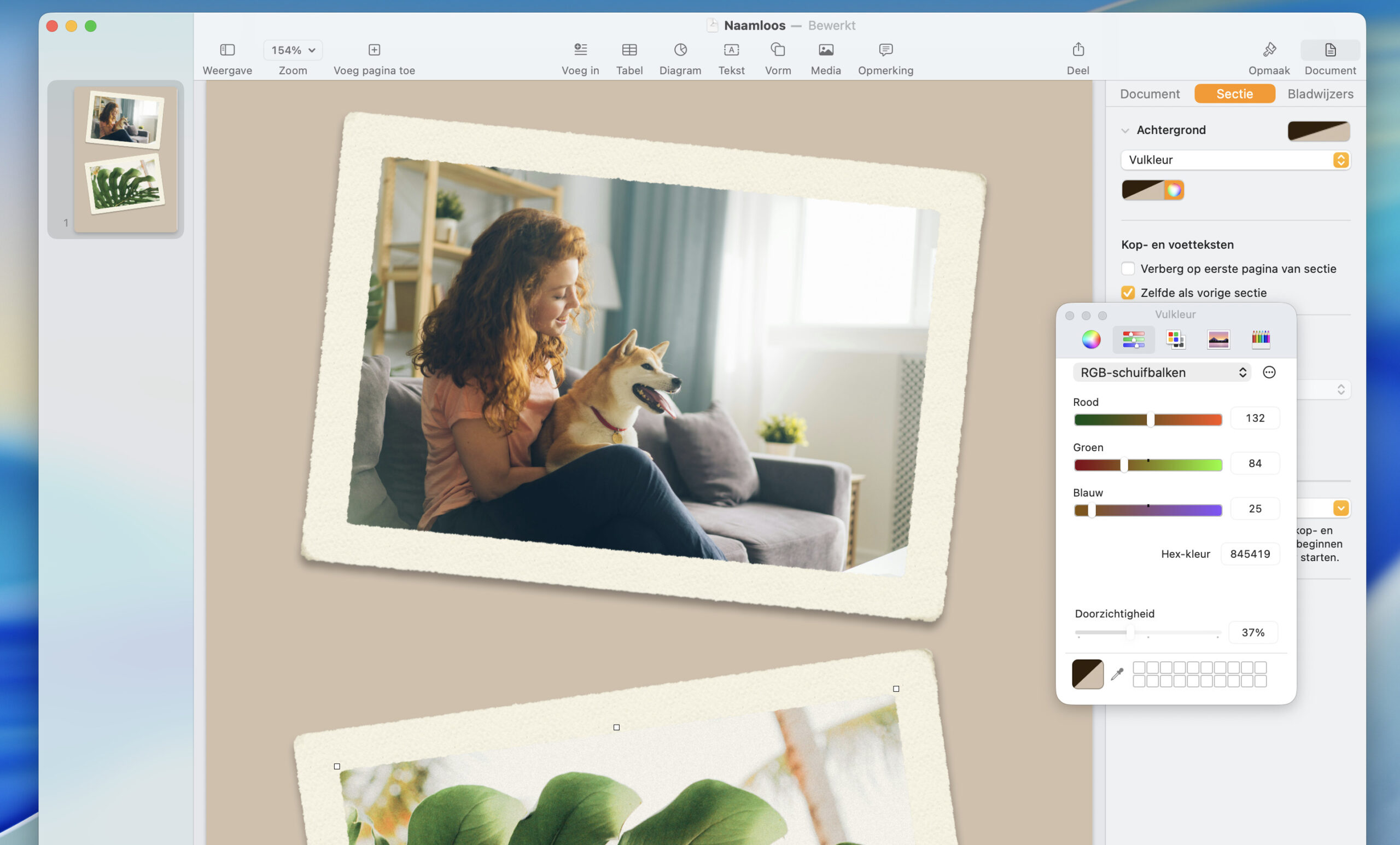The image size is (1400, 845).
Task: Enable Verberg op eerste pagina checkbox
Action: point(1127,268)
